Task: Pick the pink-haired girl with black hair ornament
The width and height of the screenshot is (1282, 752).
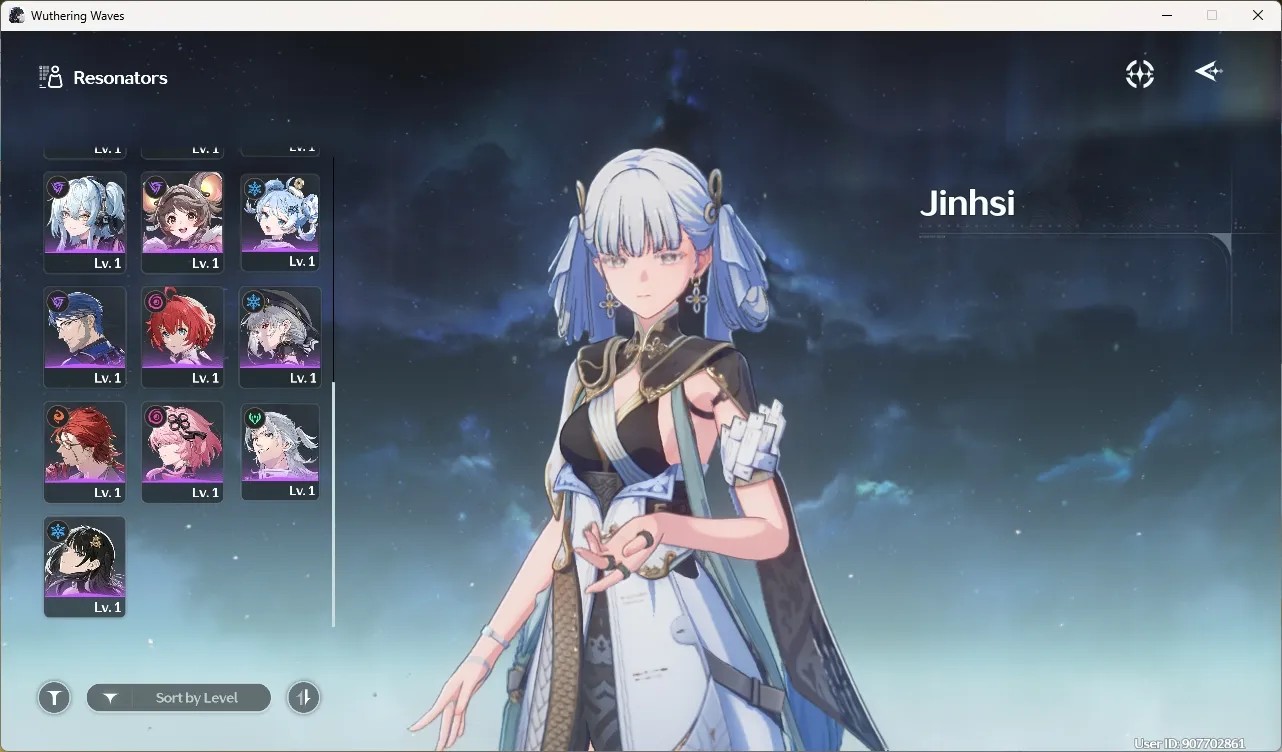Action: 183,452
